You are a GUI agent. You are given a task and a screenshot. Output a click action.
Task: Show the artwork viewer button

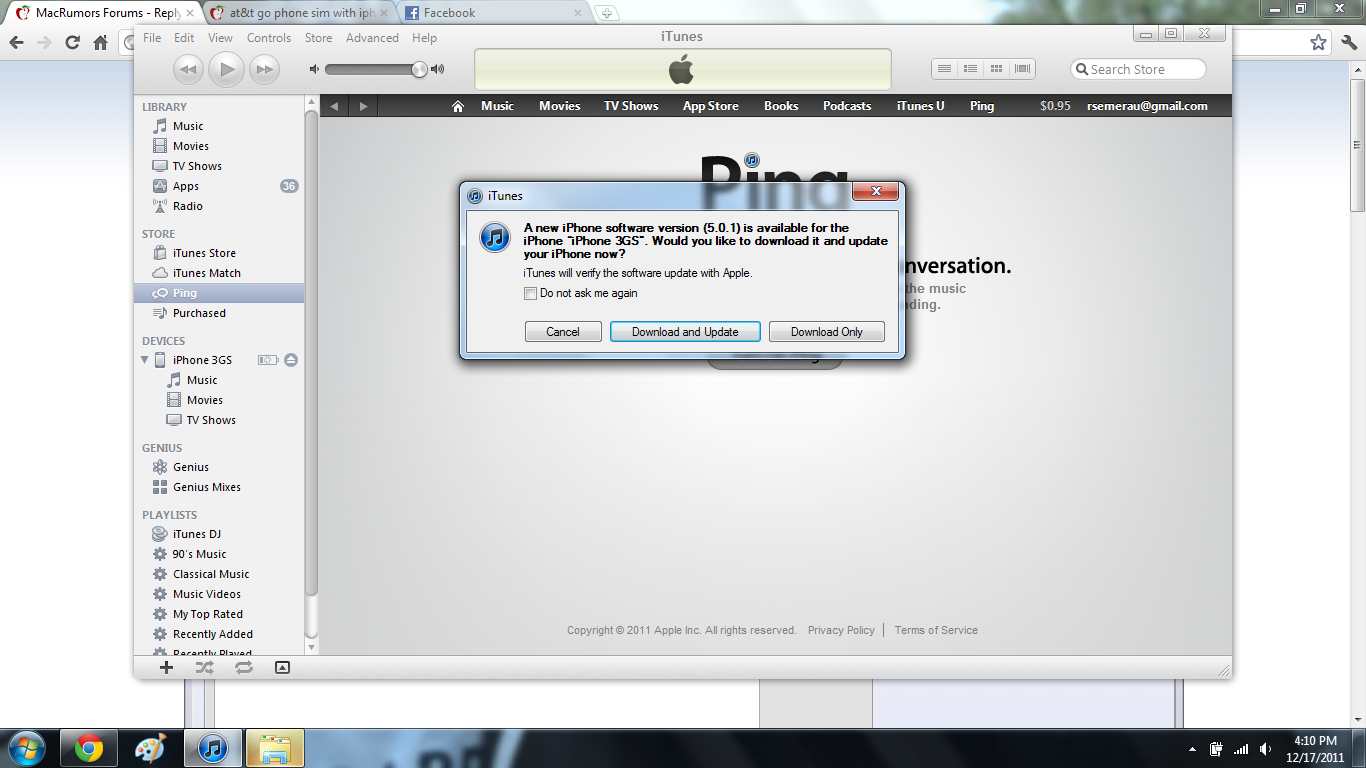pos(282,667)
